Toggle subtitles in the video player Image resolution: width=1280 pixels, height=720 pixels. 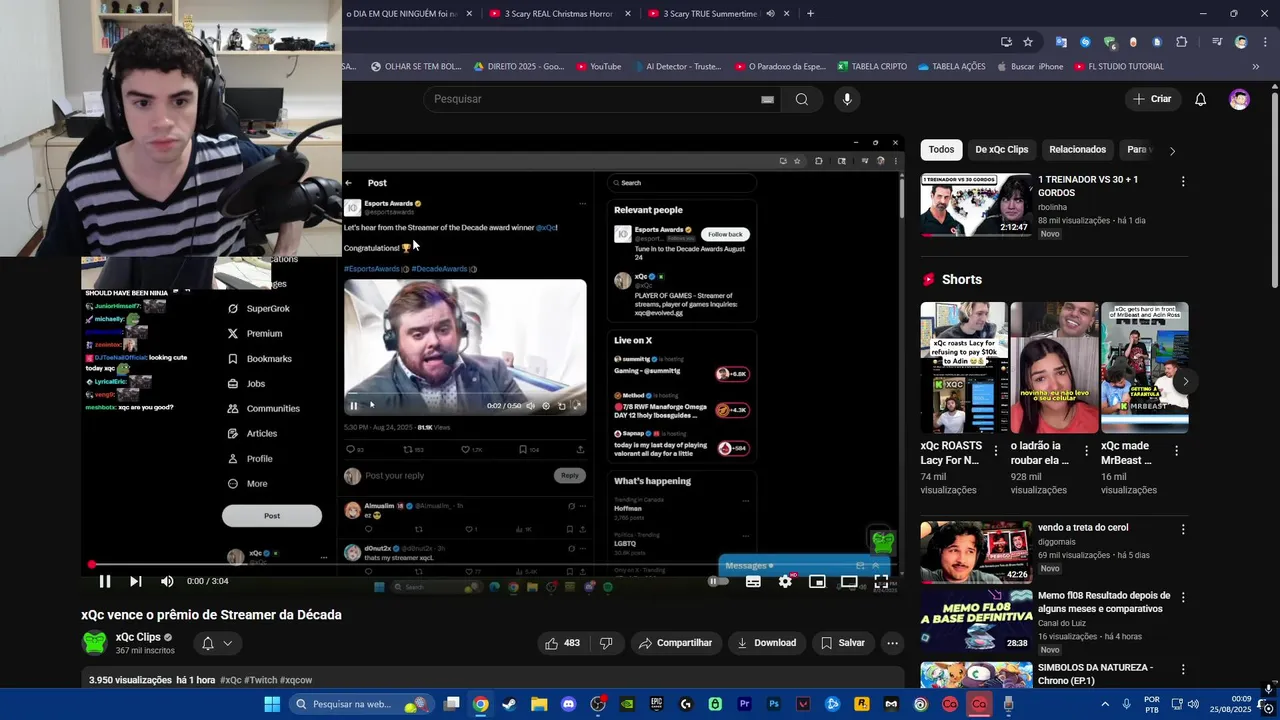[753, 581]
